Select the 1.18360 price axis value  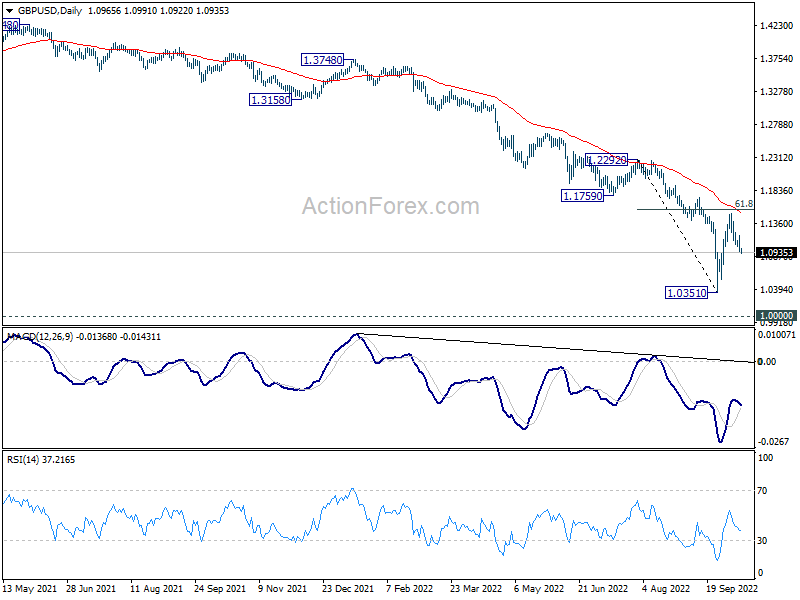[x=777, y=190]
